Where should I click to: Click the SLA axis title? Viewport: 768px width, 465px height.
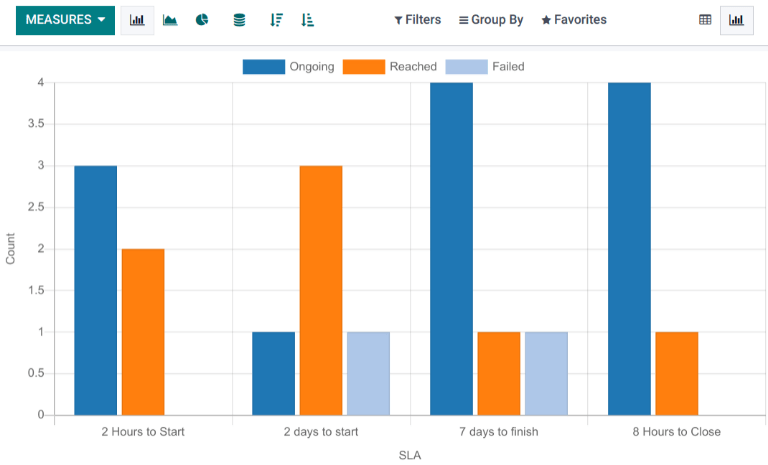click(x=410, y=455)
